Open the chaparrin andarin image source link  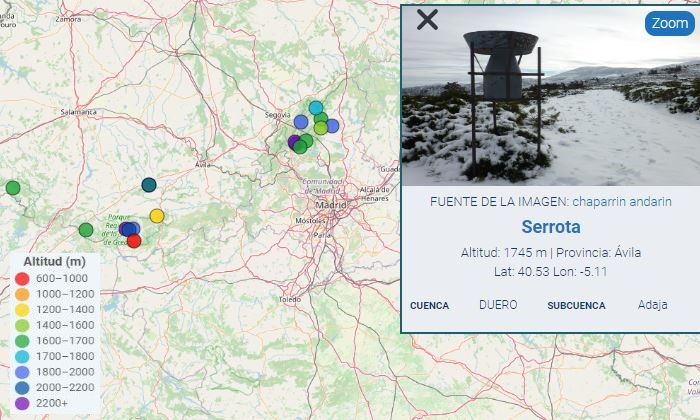click(x=622, y=202)
